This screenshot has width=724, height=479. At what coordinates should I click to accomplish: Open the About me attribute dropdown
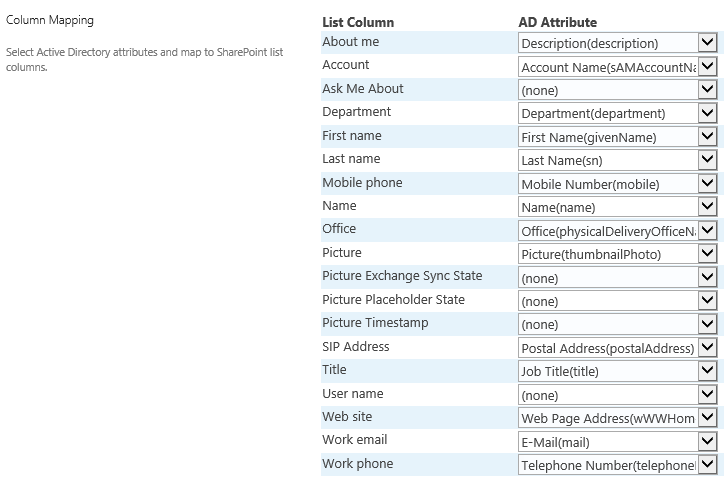click(x=708, y=43)
